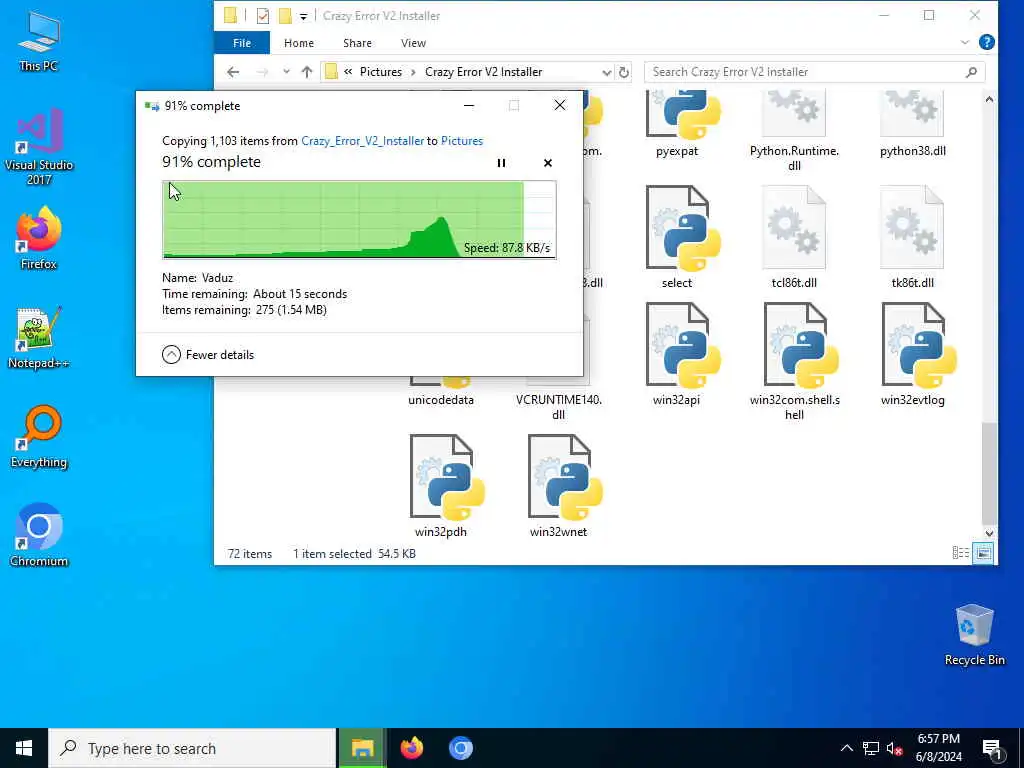
Task: Refresh the Explorer folder view
Action: click(x=624, y=72)
